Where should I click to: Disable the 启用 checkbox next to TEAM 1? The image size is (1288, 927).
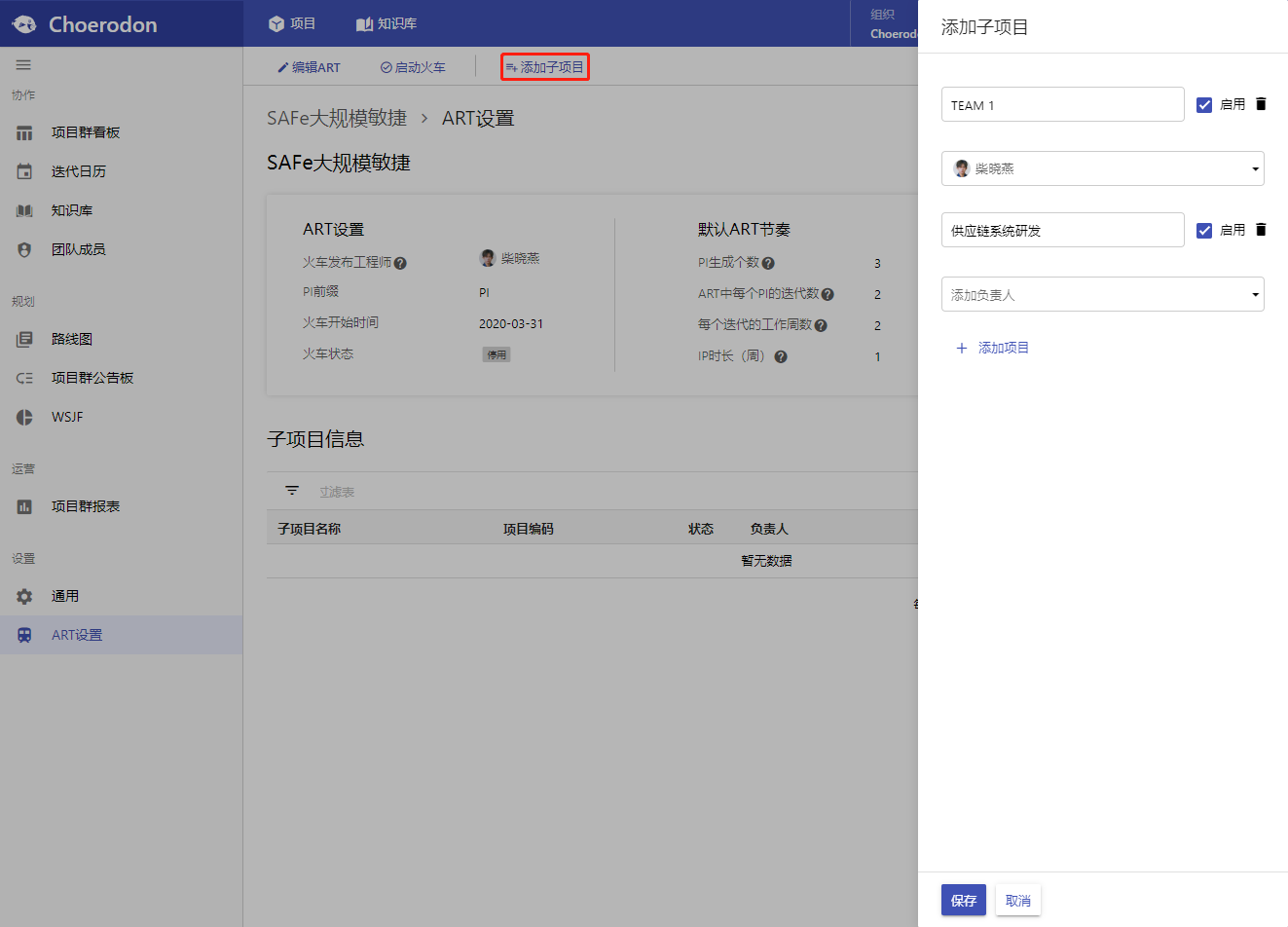point(1204,103)
